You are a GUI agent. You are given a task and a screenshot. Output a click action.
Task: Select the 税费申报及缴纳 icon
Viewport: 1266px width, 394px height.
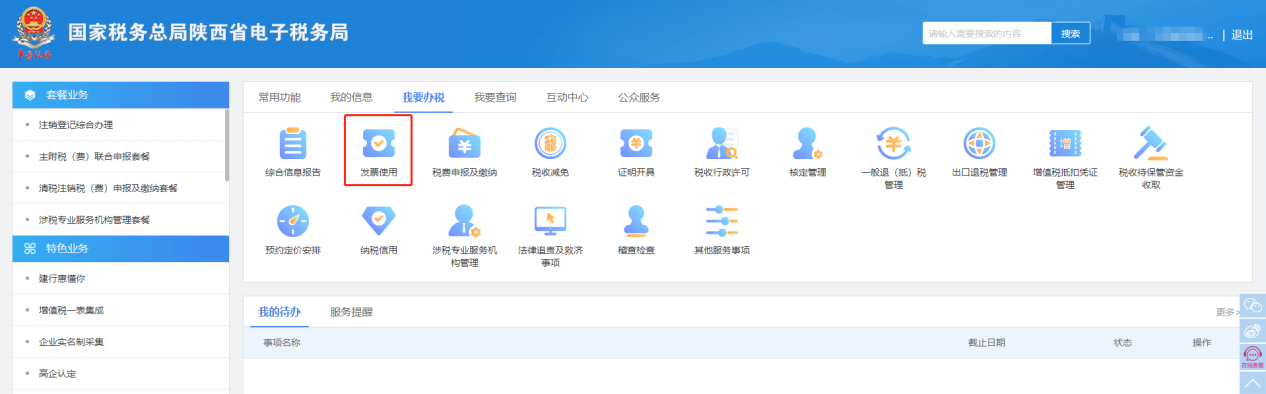tap(464, 145)
